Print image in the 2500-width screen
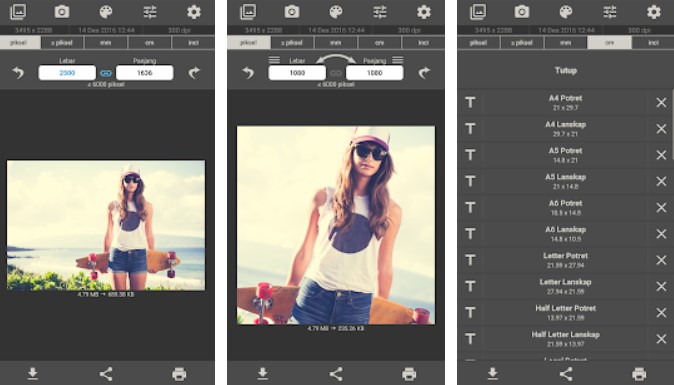Viewport: 674px width, 385px height. pyautogui.click(x=179, y=374)
